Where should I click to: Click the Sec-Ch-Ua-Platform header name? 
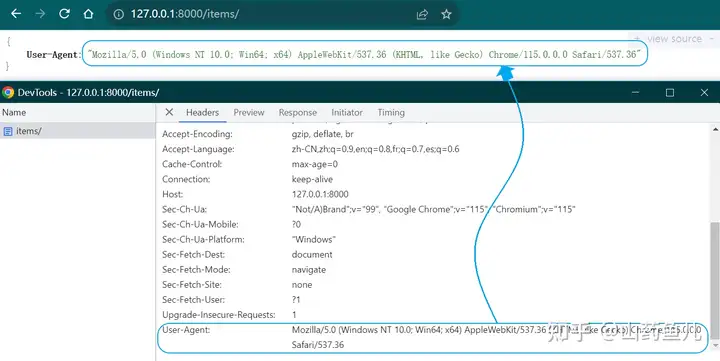click(203, 240)
